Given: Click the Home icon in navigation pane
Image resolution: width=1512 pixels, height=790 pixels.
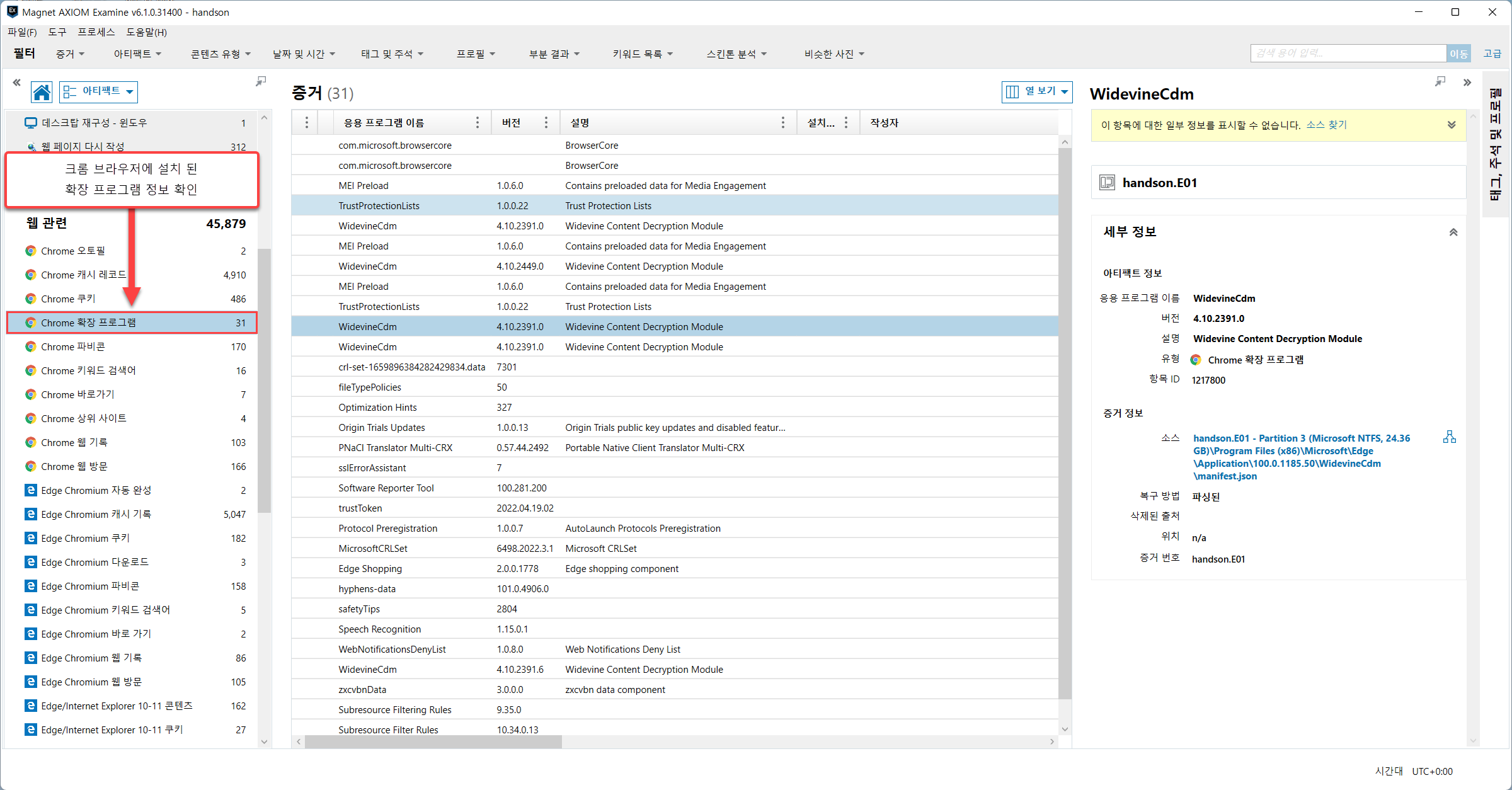Looking at the screenshot, I should (42, 92).
